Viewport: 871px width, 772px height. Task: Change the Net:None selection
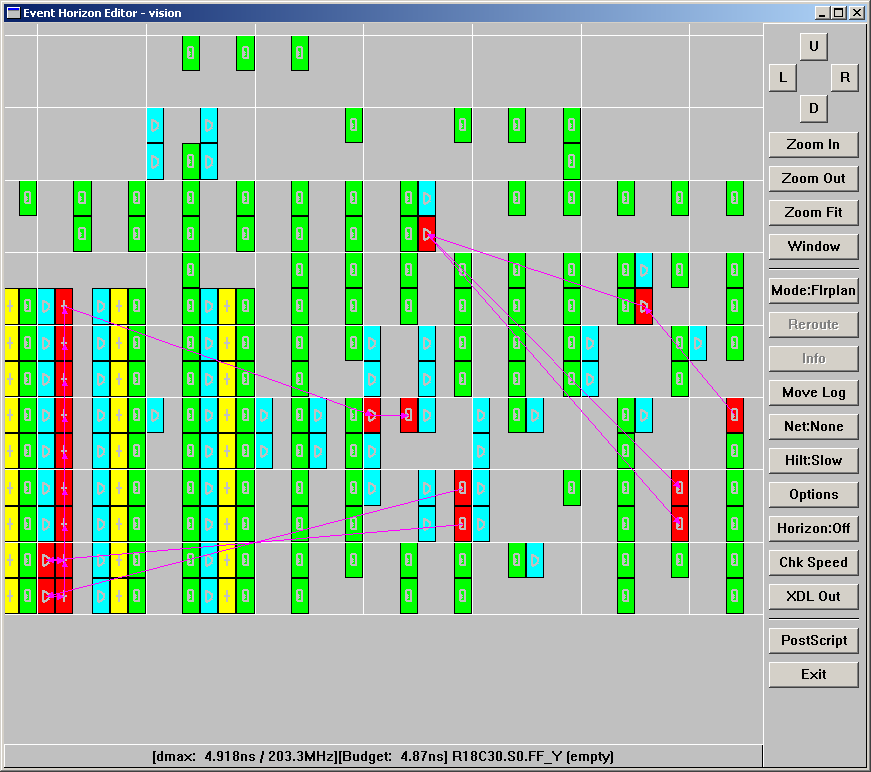coord(813,426)
